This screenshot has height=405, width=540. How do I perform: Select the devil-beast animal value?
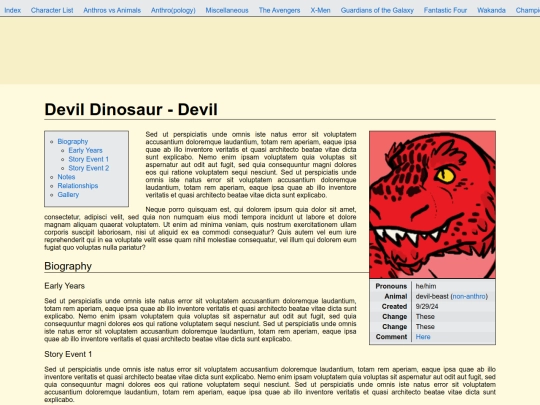point(432,297)
